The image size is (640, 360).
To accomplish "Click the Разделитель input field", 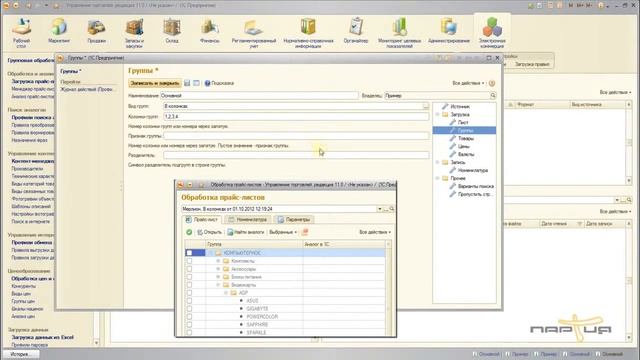I will [296, 155].
